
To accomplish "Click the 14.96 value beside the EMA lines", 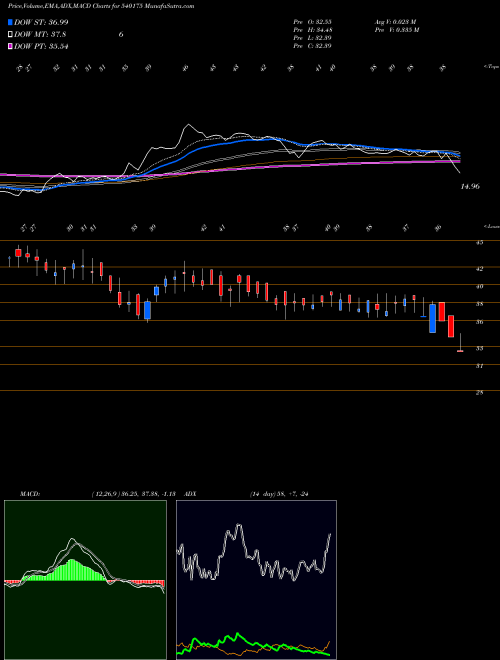I will pos(470,186).
